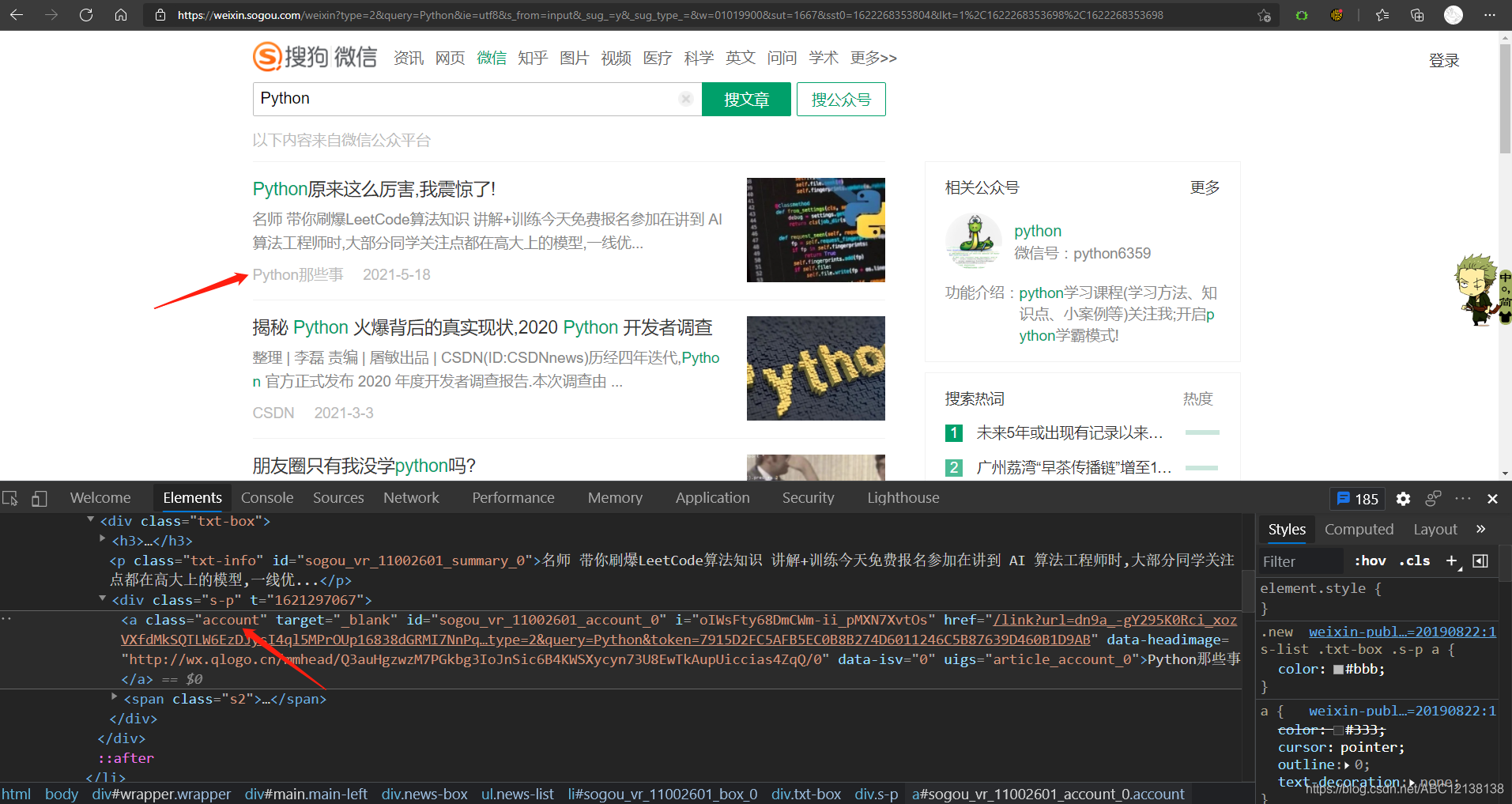Image resolution: width=1512 pixels, height=804 pixels.
Task: Go back in the browser
Action: pyautogui.click(x=17, y=15)
